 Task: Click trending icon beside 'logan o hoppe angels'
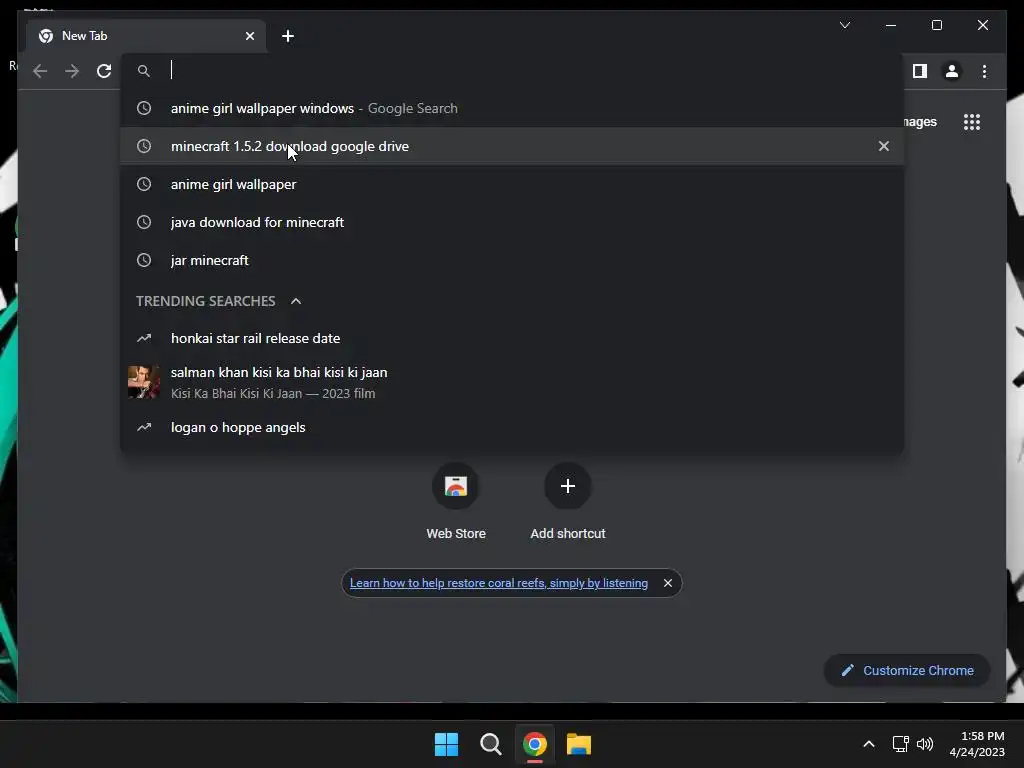(144, 427)
